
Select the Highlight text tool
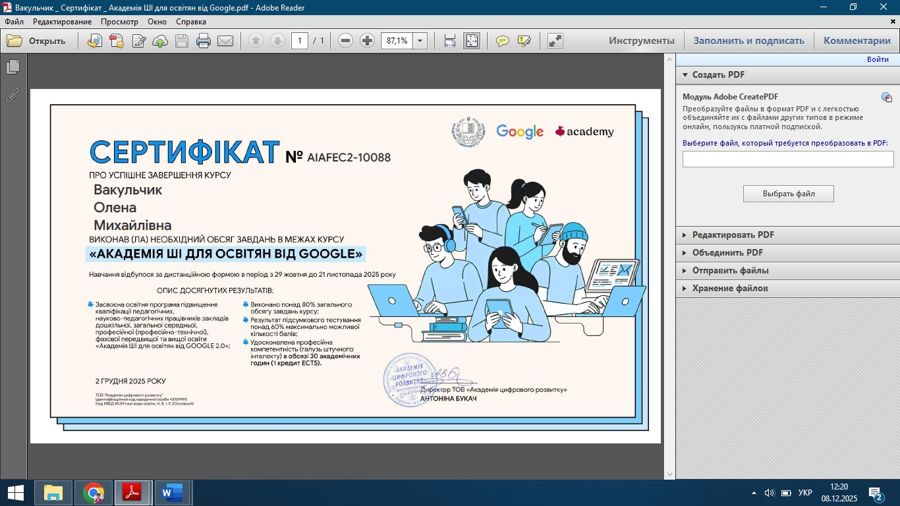pyautogui.click(x=523, y=41)
